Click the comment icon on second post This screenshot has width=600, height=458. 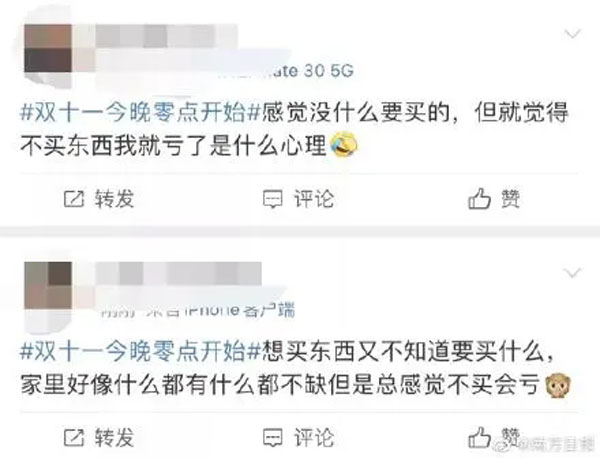click(x=273, y=438)
